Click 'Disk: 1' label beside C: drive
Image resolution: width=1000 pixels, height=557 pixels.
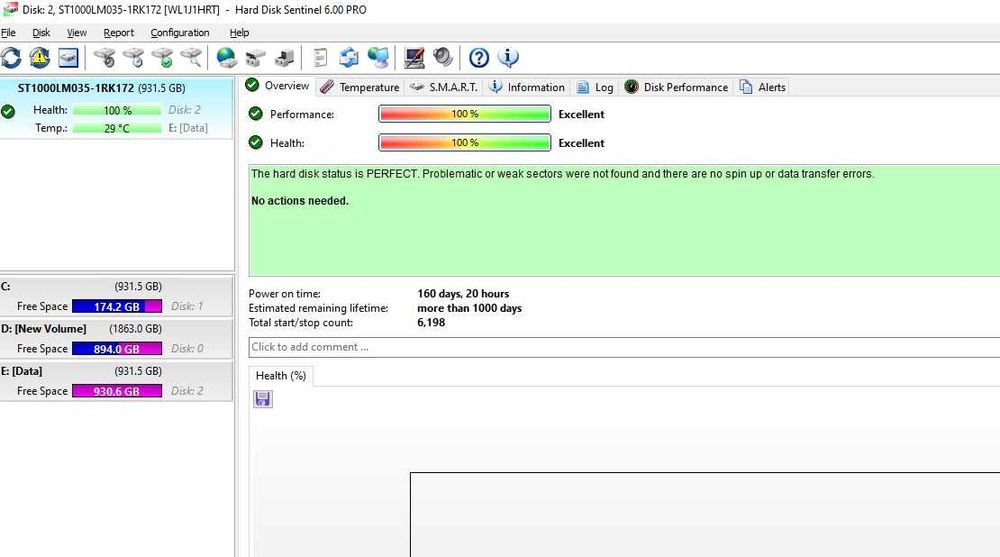pos(187,306)
